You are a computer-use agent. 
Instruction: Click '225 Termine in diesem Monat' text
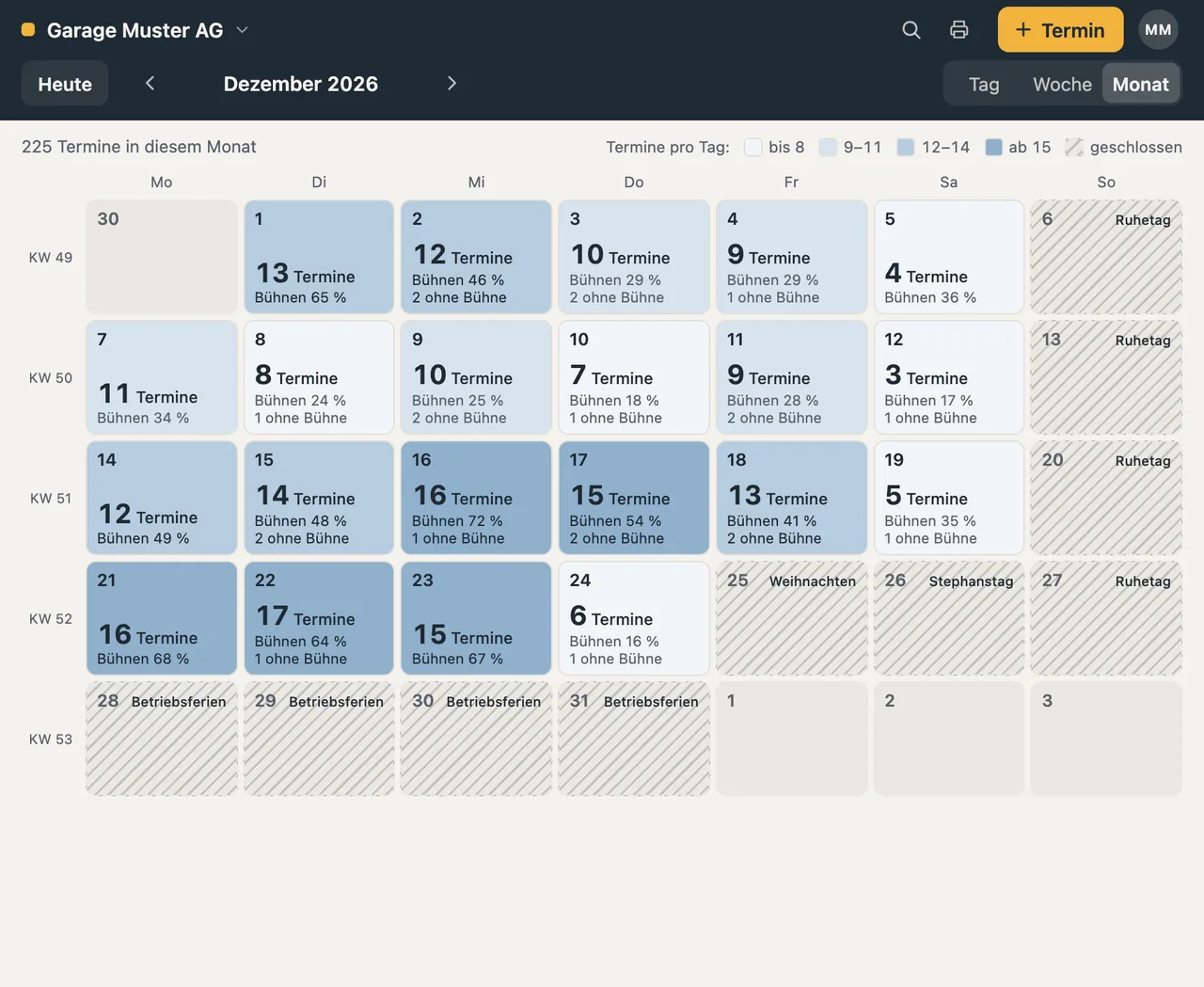click(139, 147)
